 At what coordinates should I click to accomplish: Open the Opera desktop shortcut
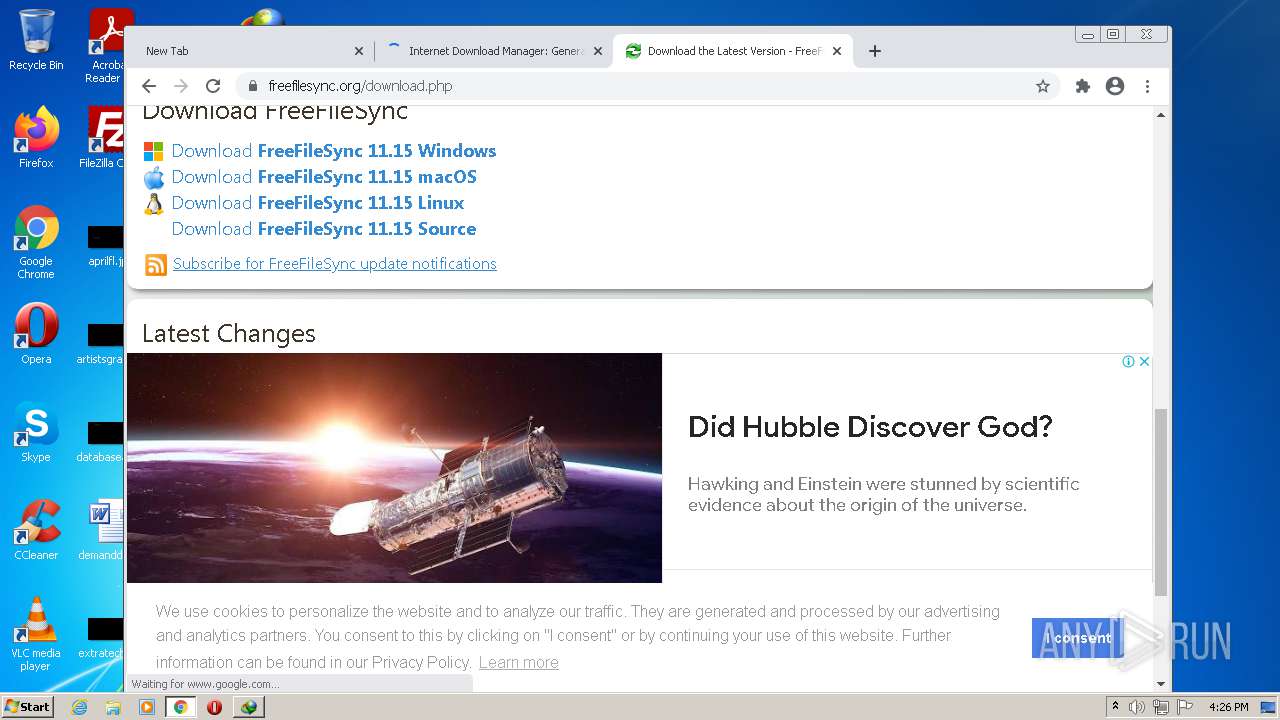click(x=36, y=334)
